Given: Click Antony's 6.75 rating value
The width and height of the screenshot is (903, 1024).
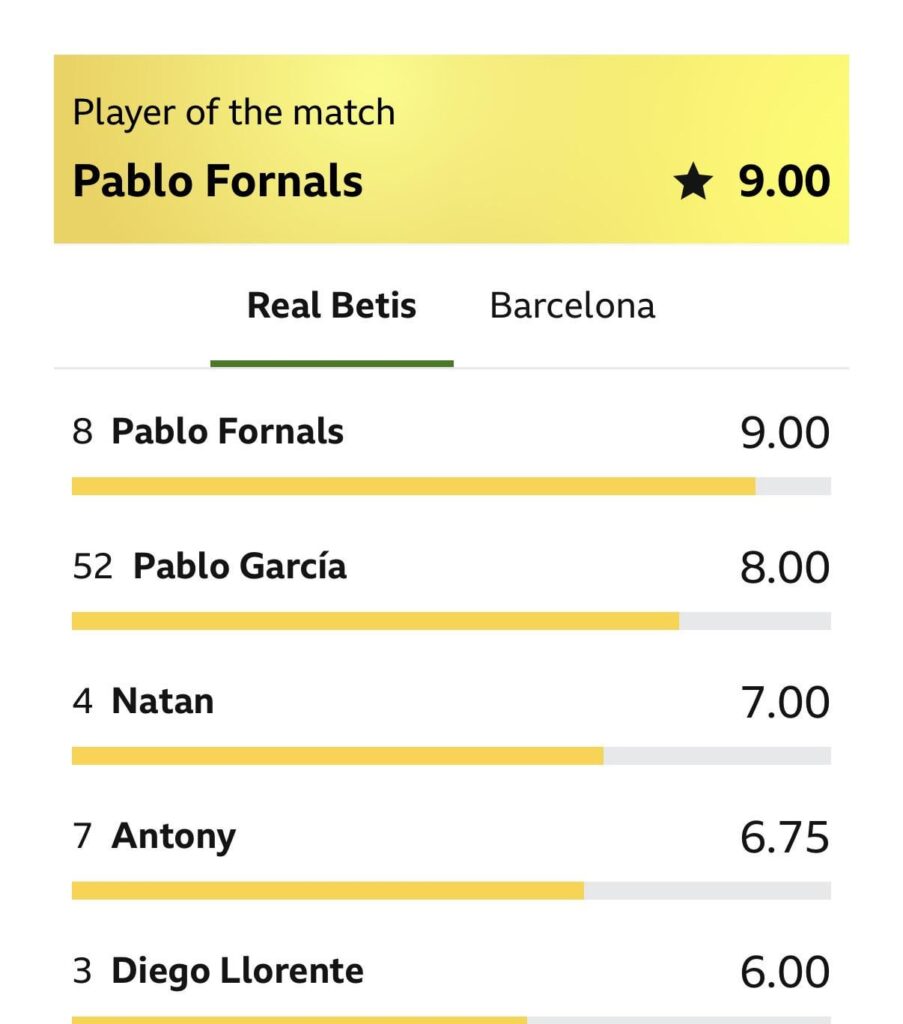Looking at the screenshot, I should coord(784,837).
